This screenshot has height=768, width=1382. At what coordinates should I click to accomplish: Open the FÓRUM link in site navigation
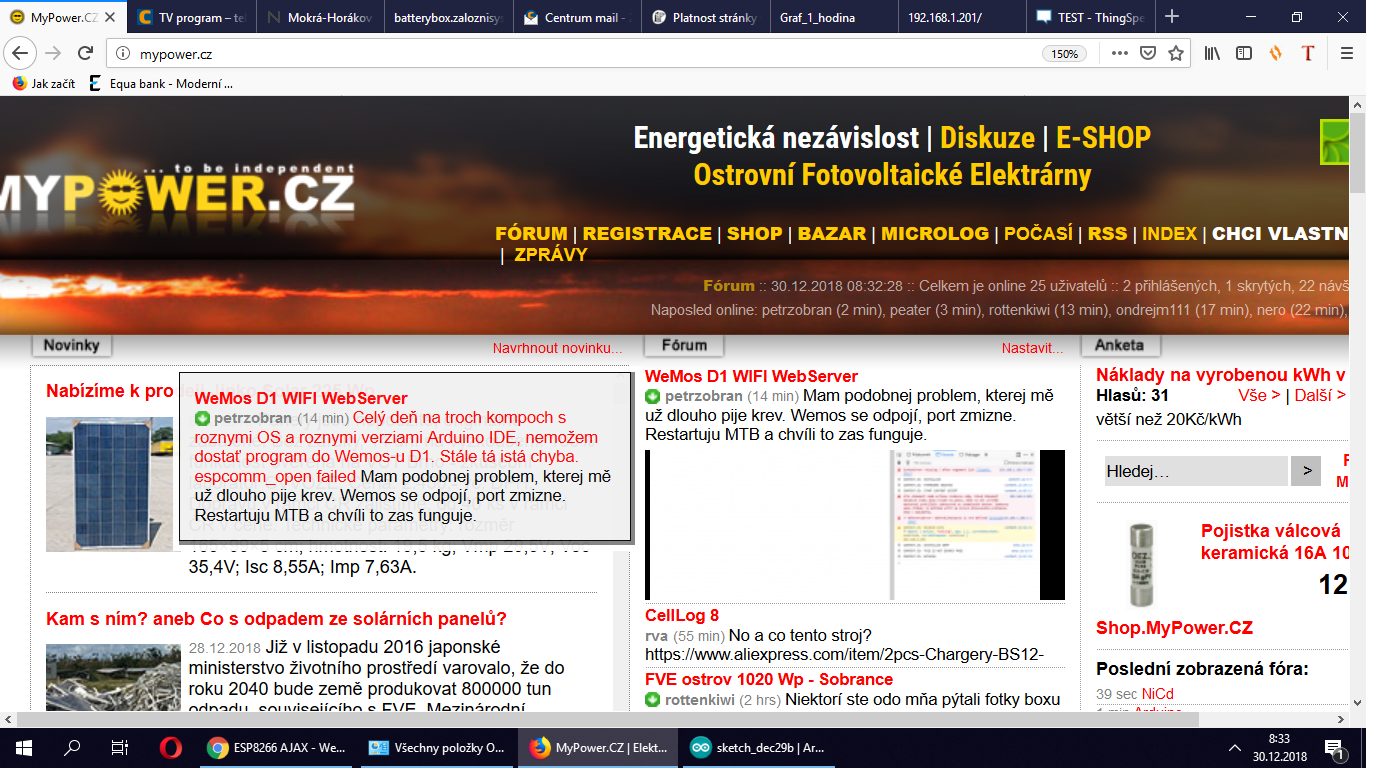531,234
